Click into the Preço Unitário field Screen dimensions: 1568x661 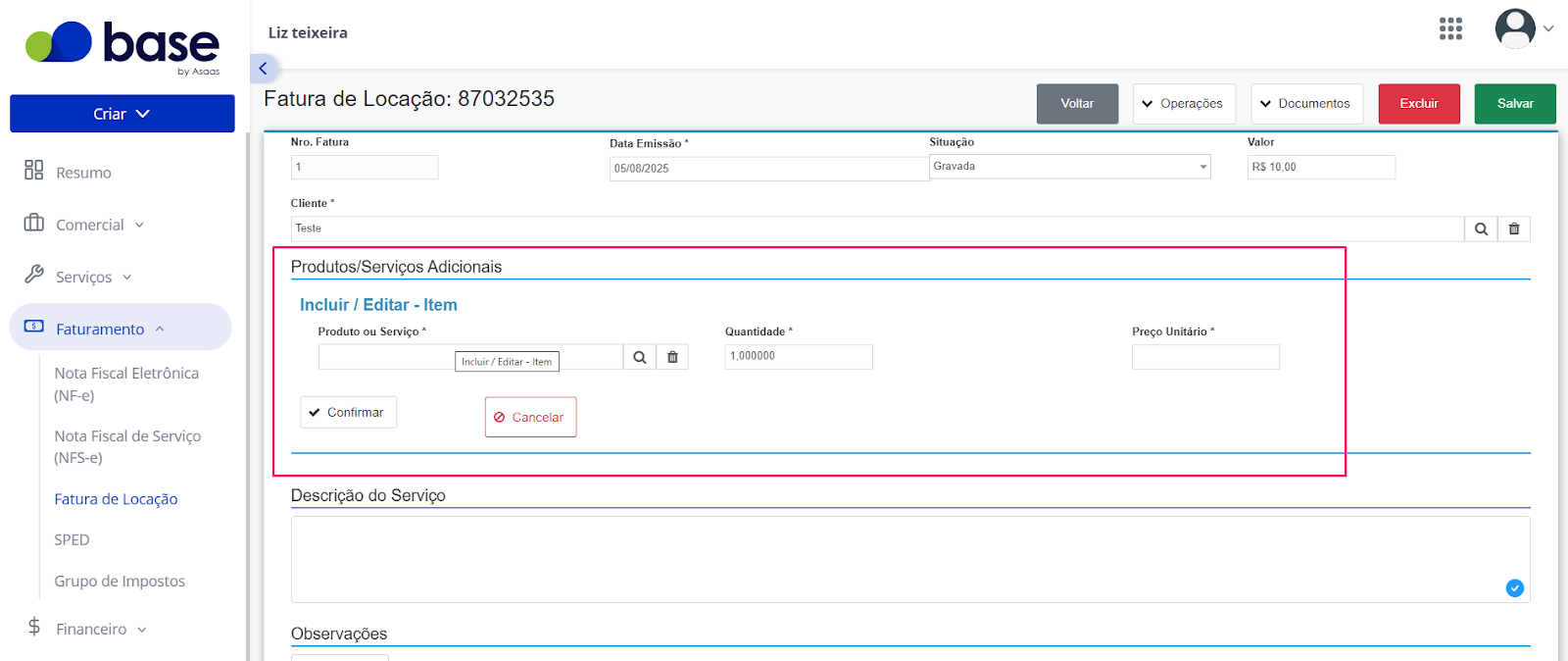click(x=1205, y=357)
